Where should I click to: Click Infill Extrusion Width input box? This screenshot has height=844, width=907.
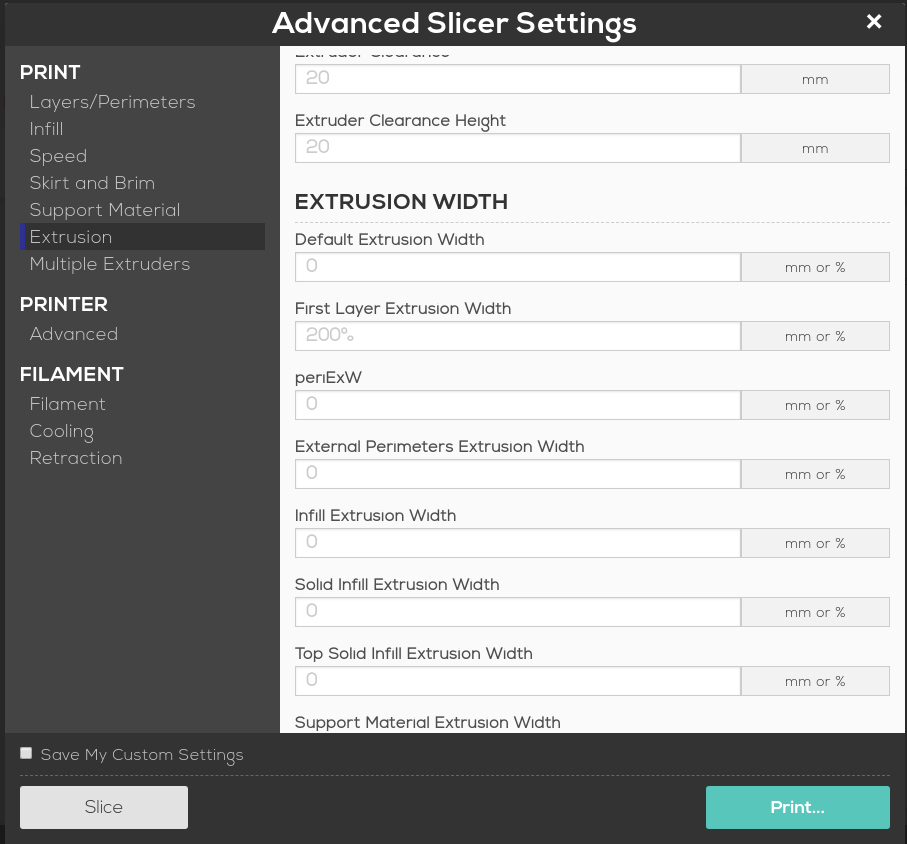[517, 543]
